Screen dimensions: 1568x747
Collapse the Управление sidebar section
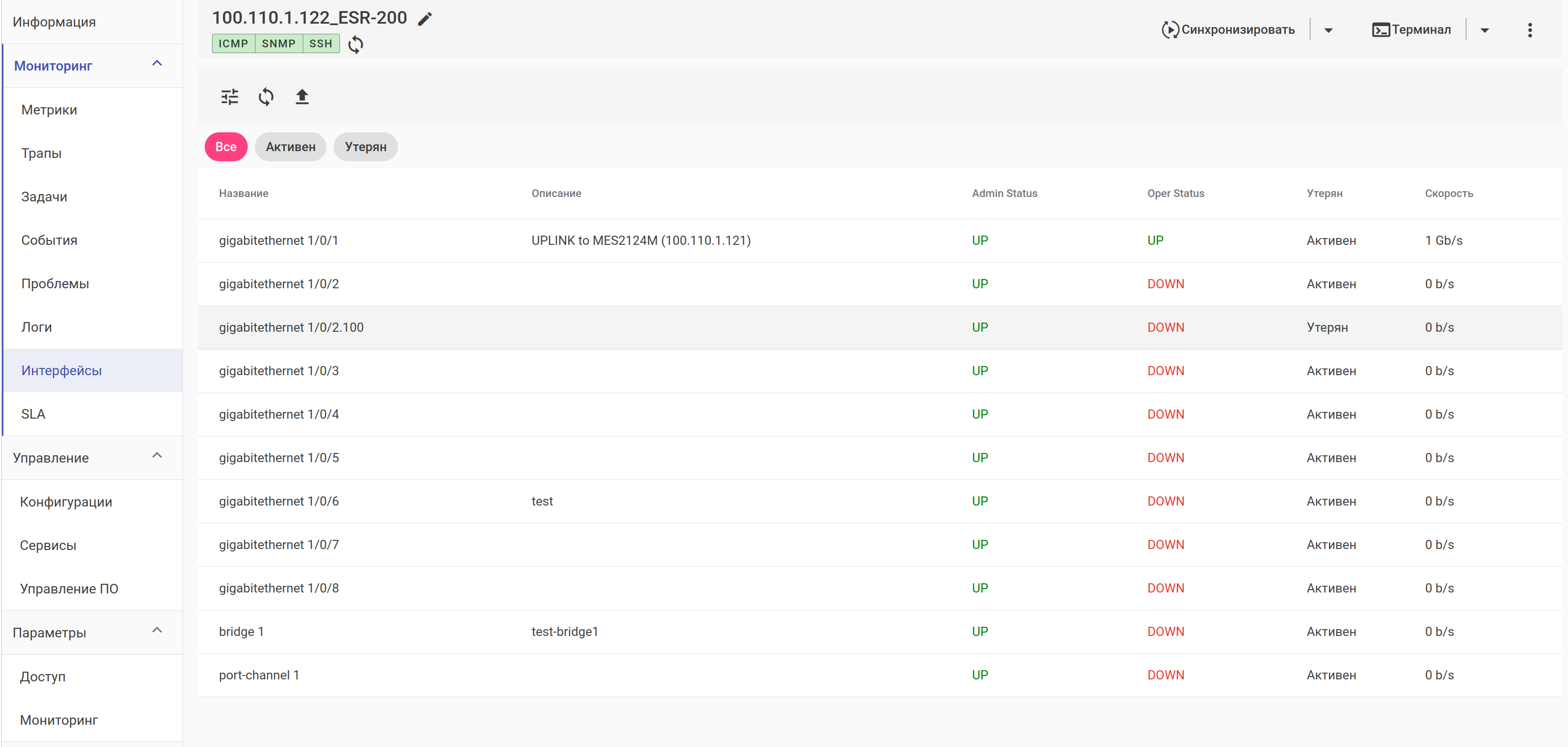pos(157,455)
